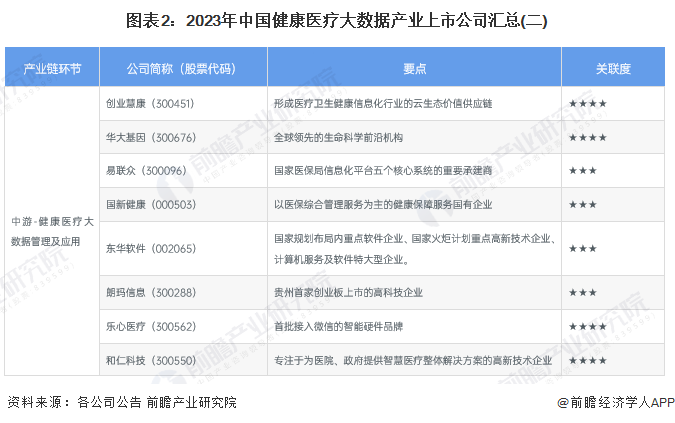Select the 产业链环节 column header
Screen dimensions: 675x423
tap(52, 68)
